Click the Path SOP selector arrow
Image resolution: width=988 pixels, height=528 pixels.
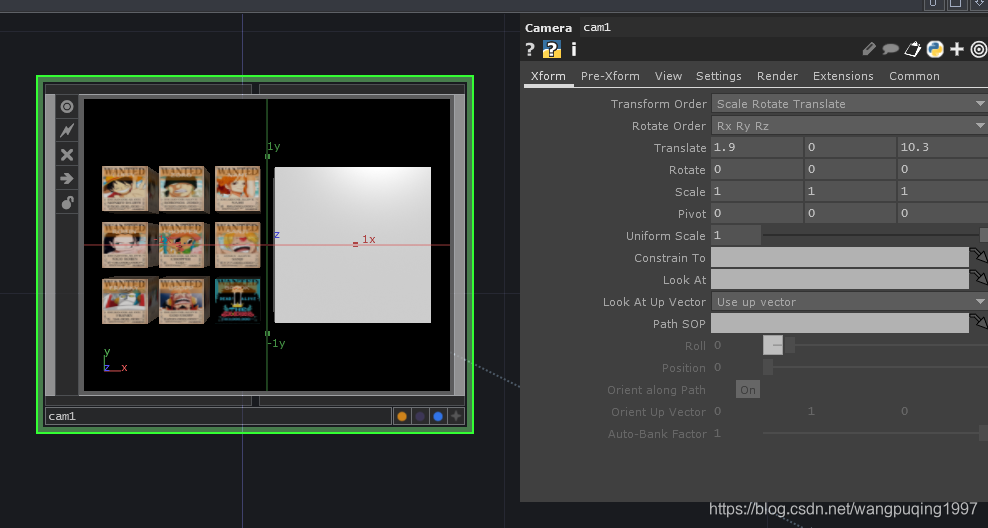pos(979,321)
